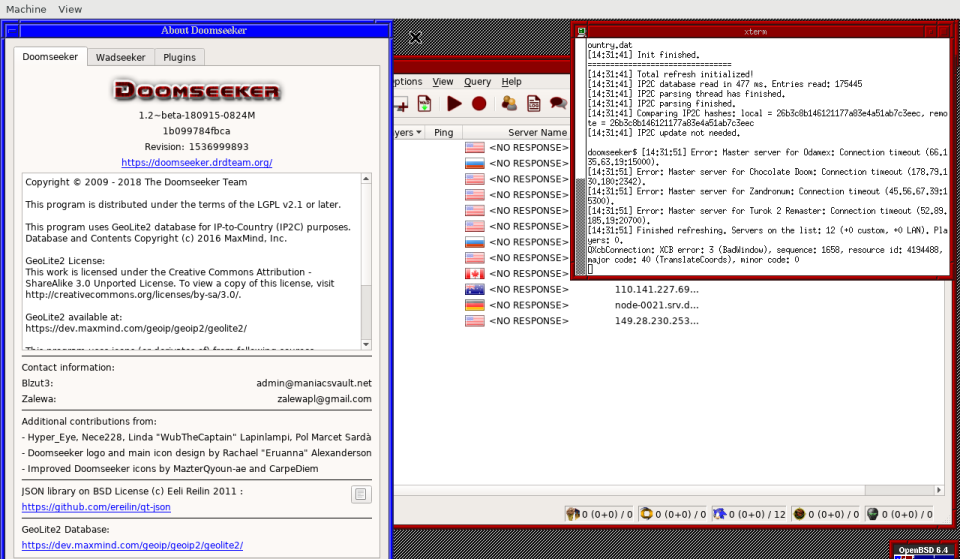Image resolution: width=960 pixels, height=559 pixels.
Task: Open the GeoLite2 maxmind database link
Action: point(132,545)
